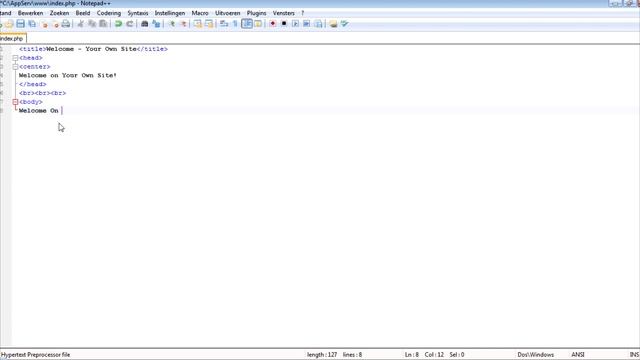Undo the last edit with green arrow

click(x=118, y=24)
